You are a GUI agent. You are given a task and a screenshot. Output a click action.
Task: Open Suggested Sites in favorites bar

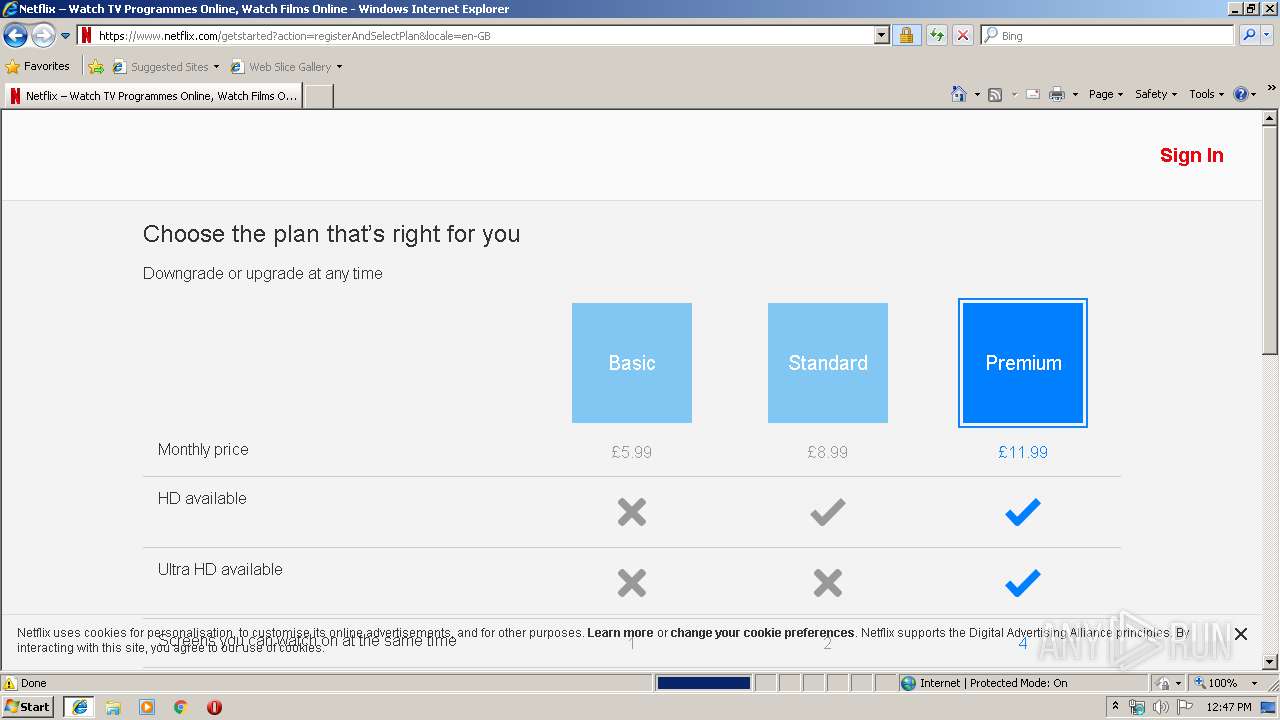[166, 67]
